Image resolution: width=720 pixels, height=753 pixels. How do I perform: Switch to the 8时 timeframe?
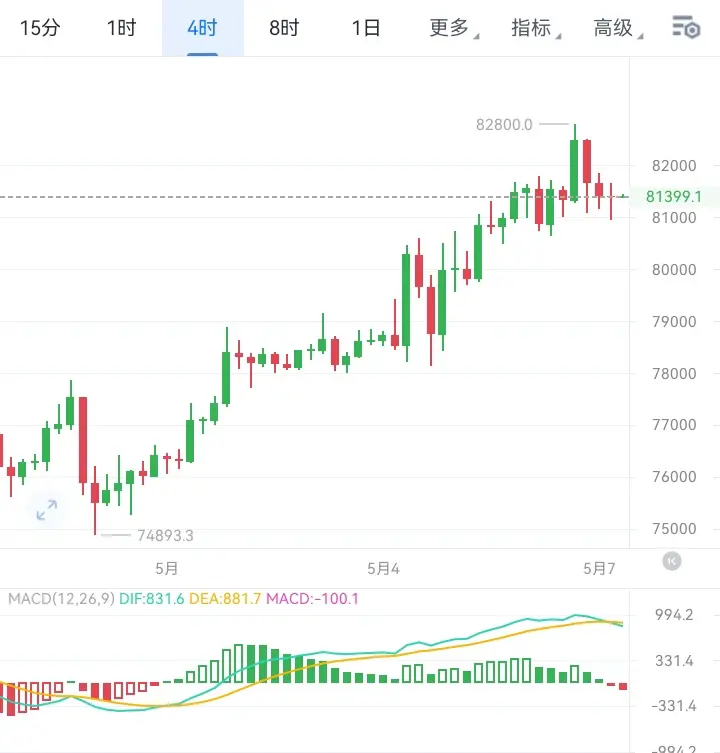pos(284,28)
